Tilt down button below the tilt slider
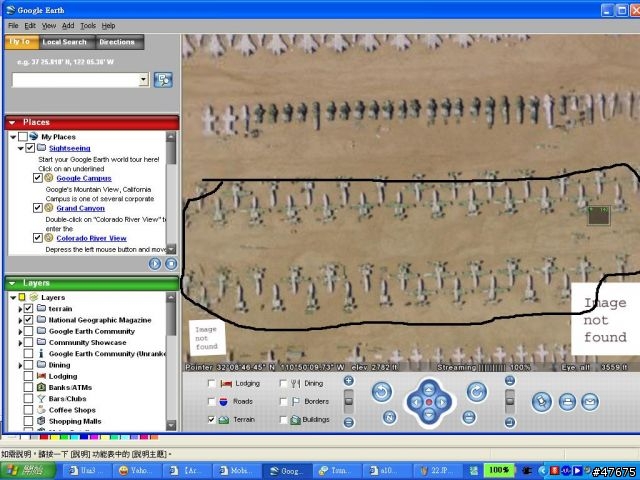 click(510, 422)
